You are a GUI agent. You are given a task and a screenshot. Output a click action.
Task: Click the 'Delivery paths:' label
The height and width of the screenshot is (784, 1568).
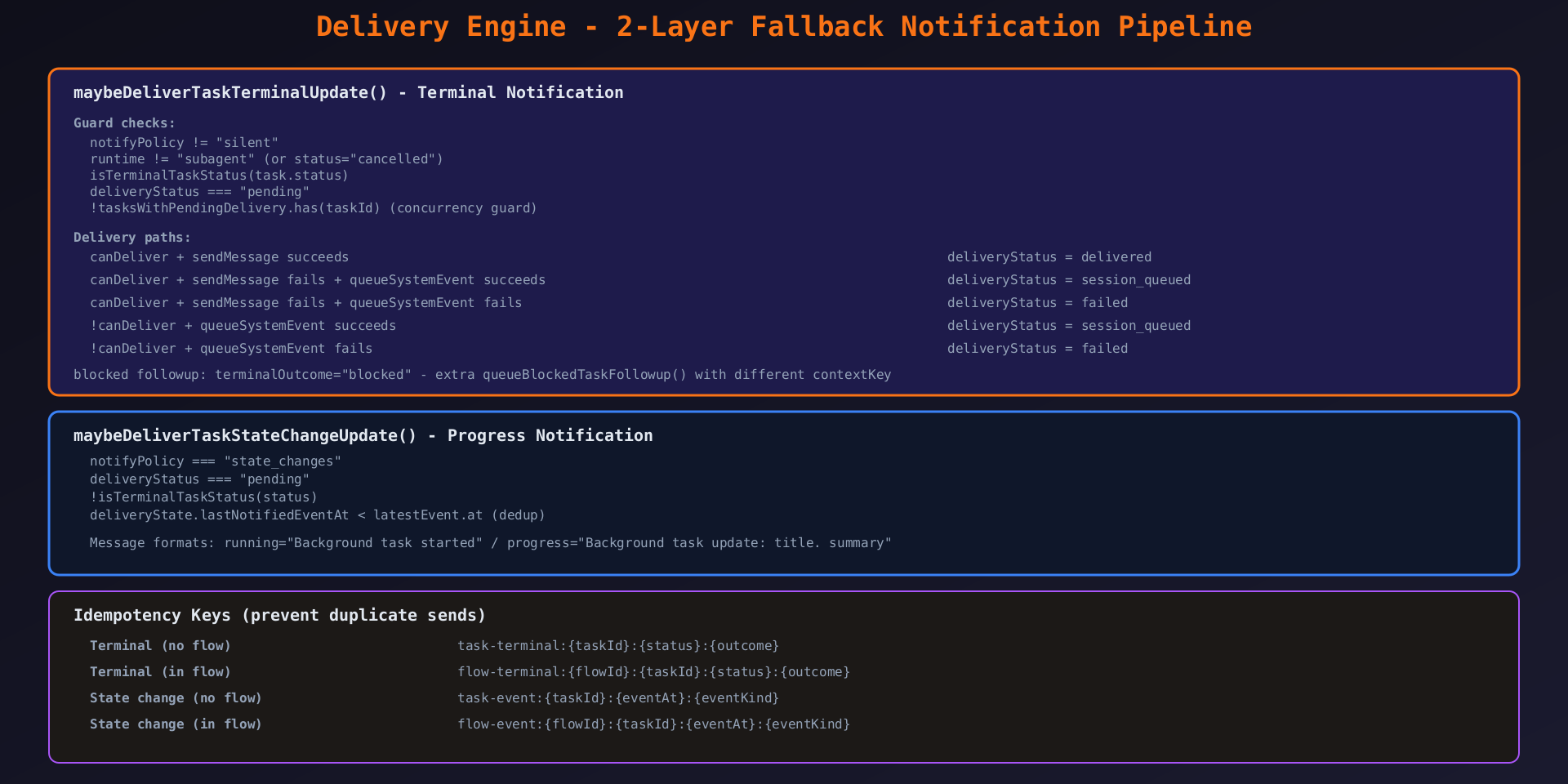[x=132, y=237]
